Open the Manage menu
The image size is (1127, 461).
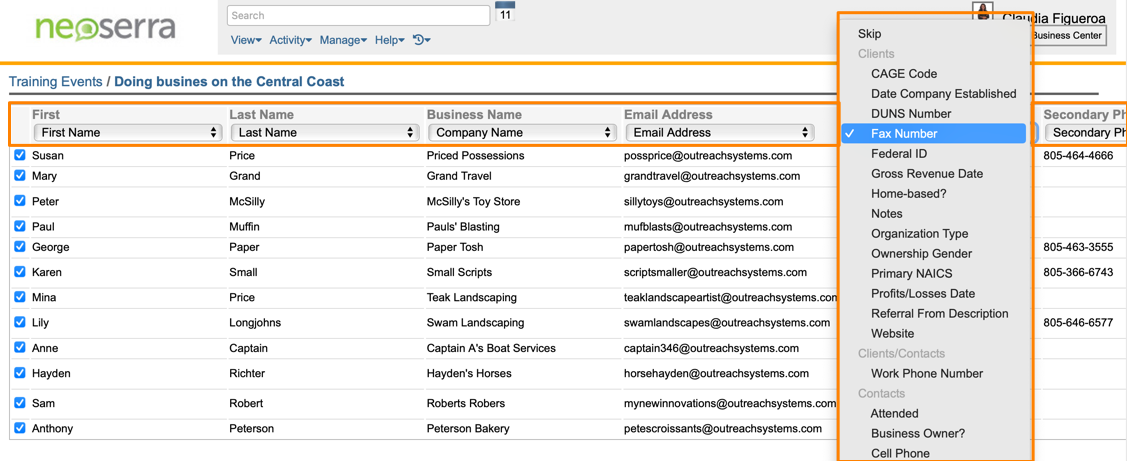coord(343,40)
